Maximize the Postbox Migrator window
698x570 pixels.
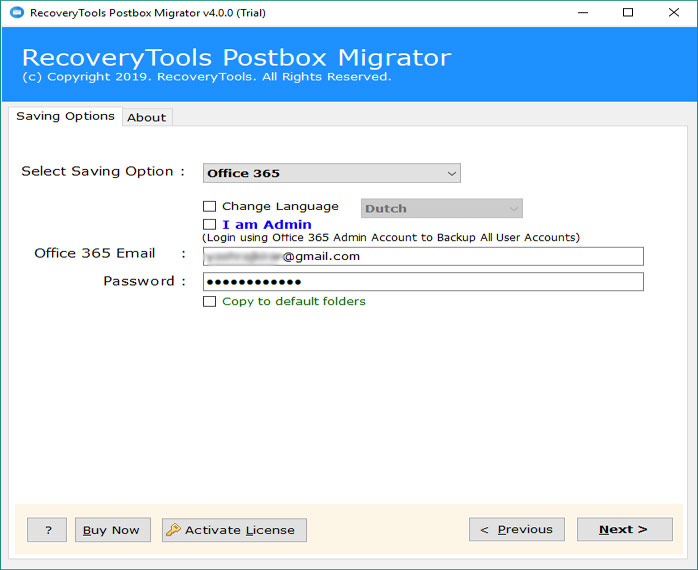coord(628,13)
